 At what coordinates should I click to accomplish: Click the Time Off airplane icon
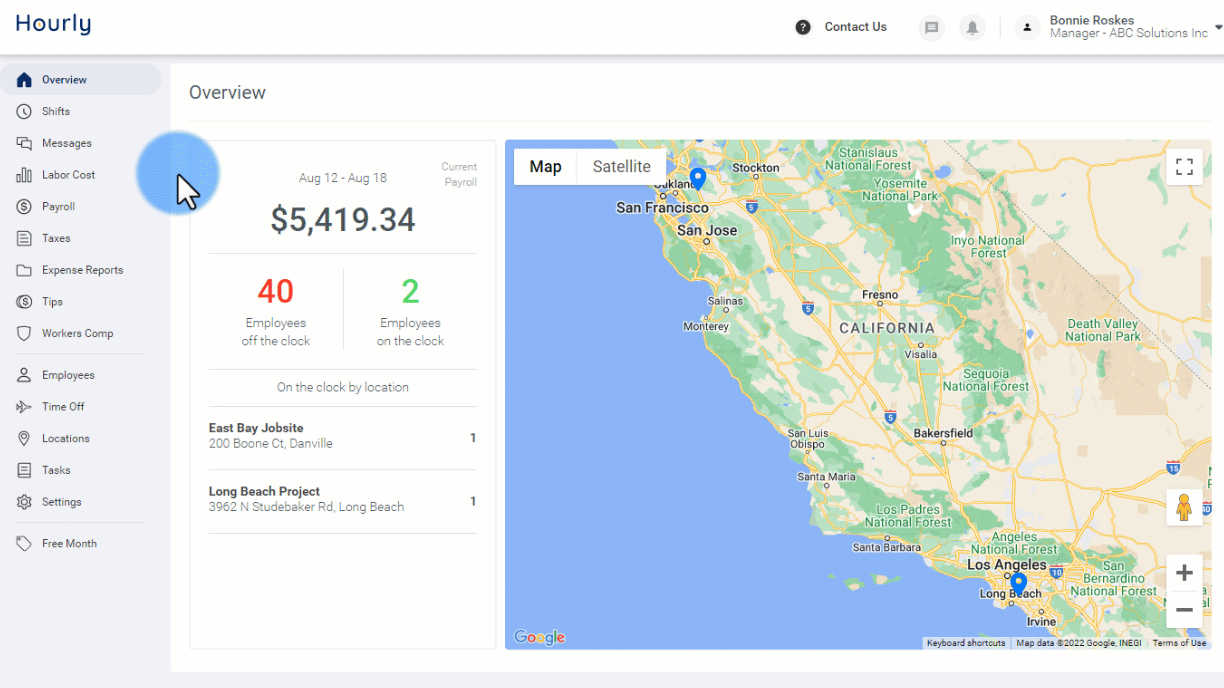(x=24, y=407)
